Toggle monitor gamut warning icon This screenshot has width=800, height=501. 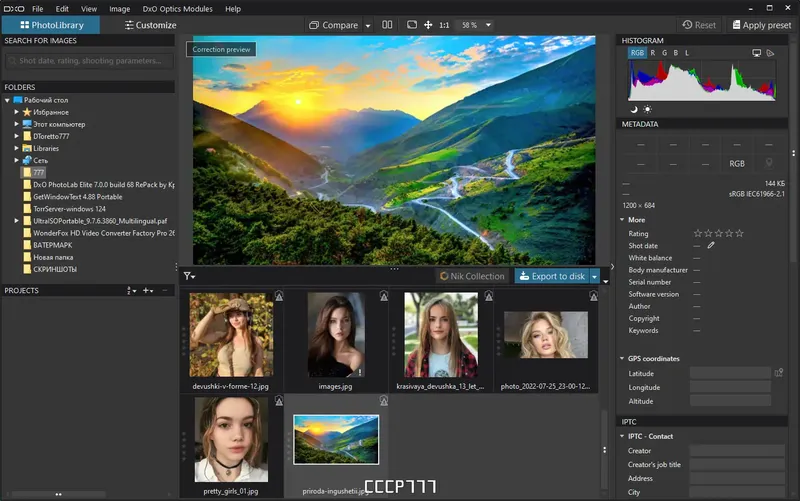click(x=757, y=53)
